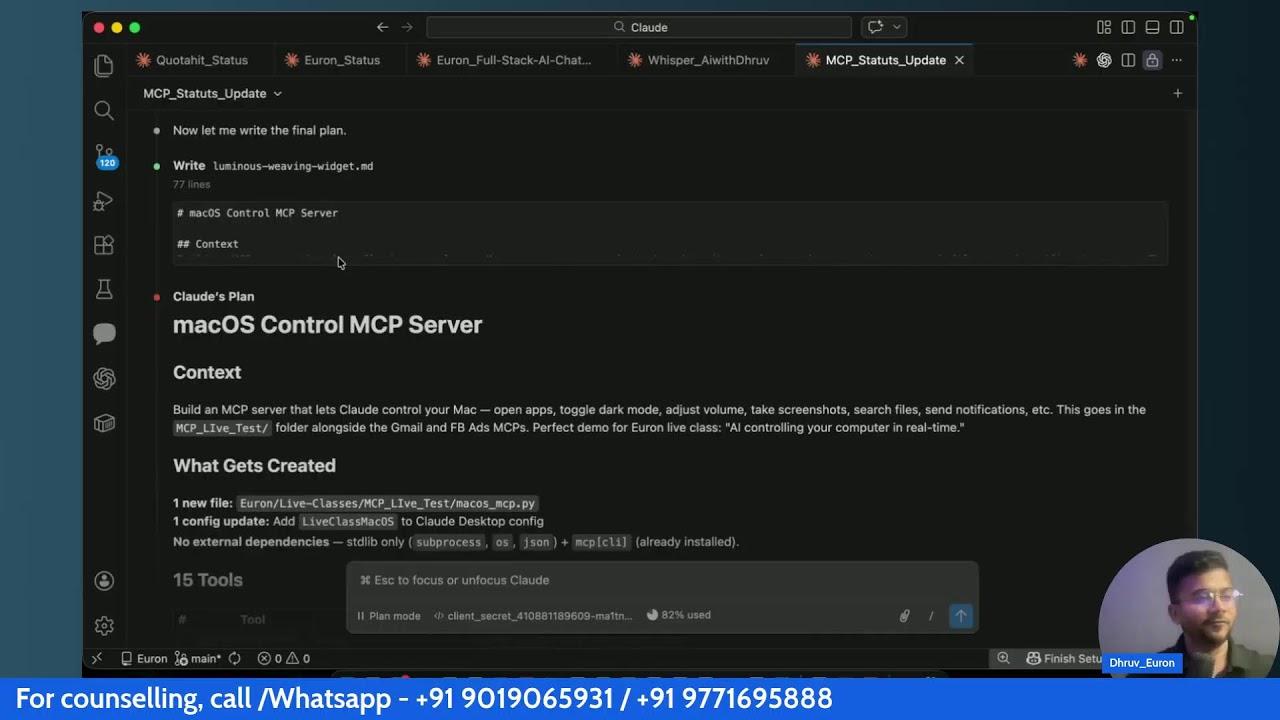Focus the Claude command center search box
This screenshot has width=1280, height=720.
tap(639, 27)
